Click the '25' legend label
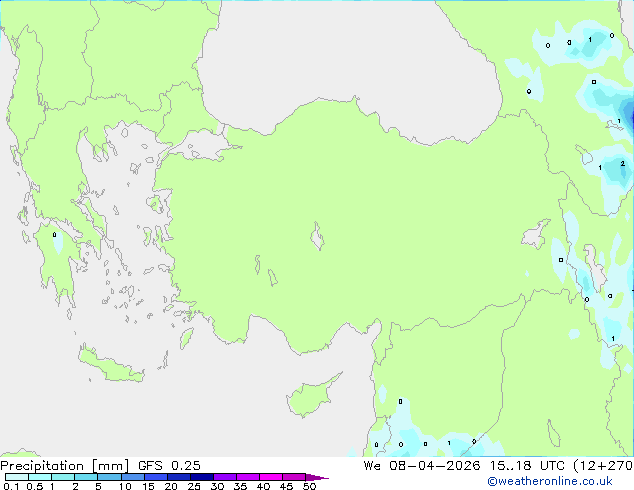Screen dimensions: 634x490 (194, 486)
